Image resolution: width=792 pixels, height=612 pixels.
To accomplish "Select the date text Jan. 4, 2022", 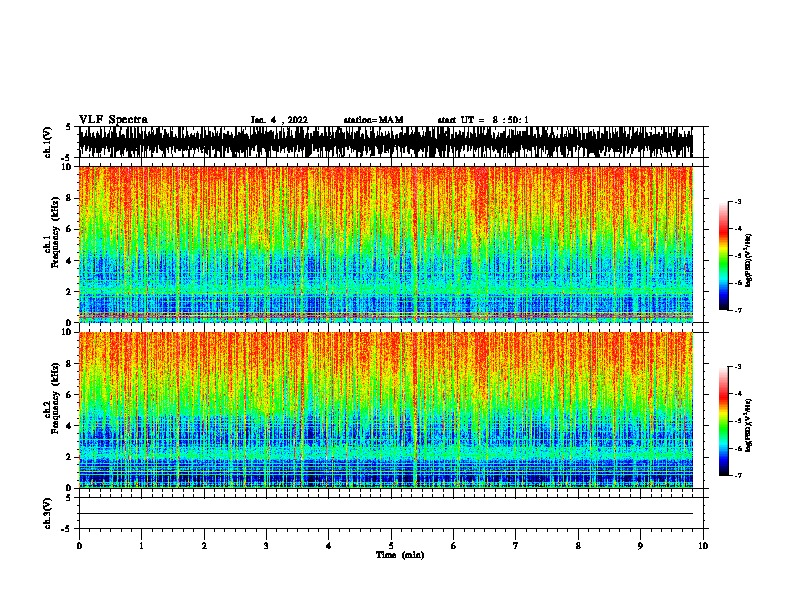I will pyautogui.click(x=279, y=120).
